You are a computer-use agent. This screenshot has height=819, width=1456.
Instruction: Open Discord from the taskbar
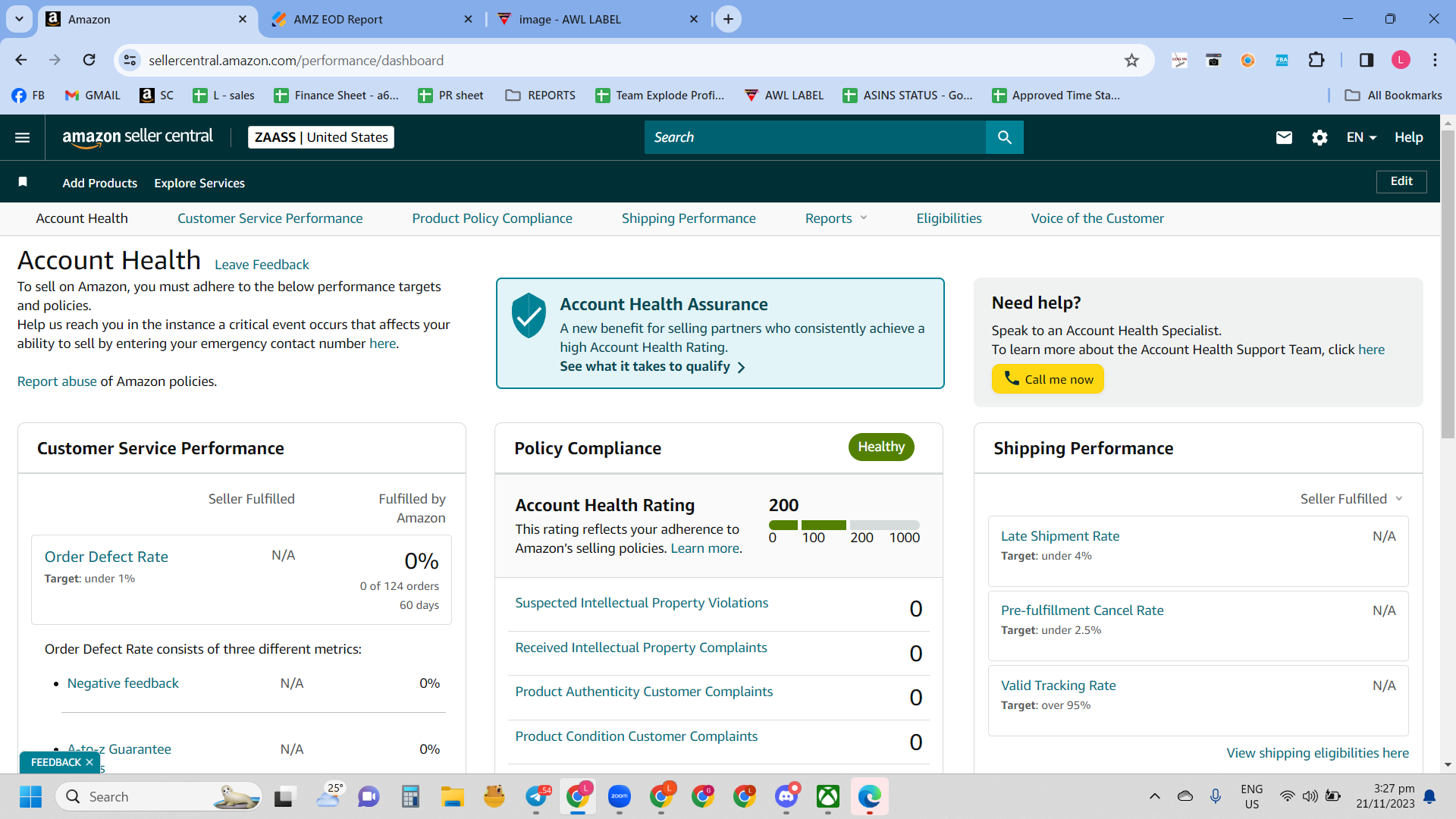point(786,797)
